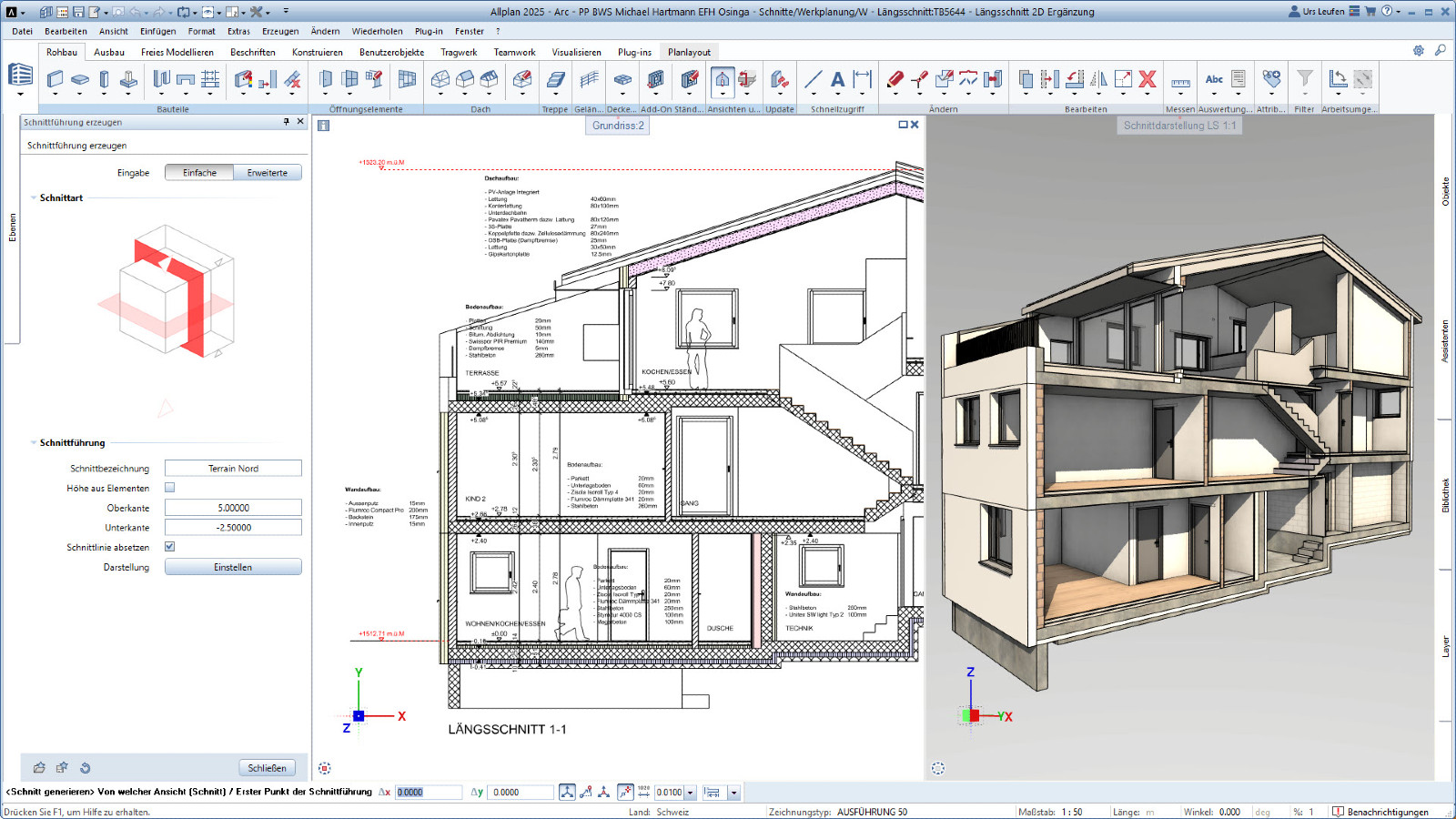Collapse the Schnittart section

(x=34, y=197)
